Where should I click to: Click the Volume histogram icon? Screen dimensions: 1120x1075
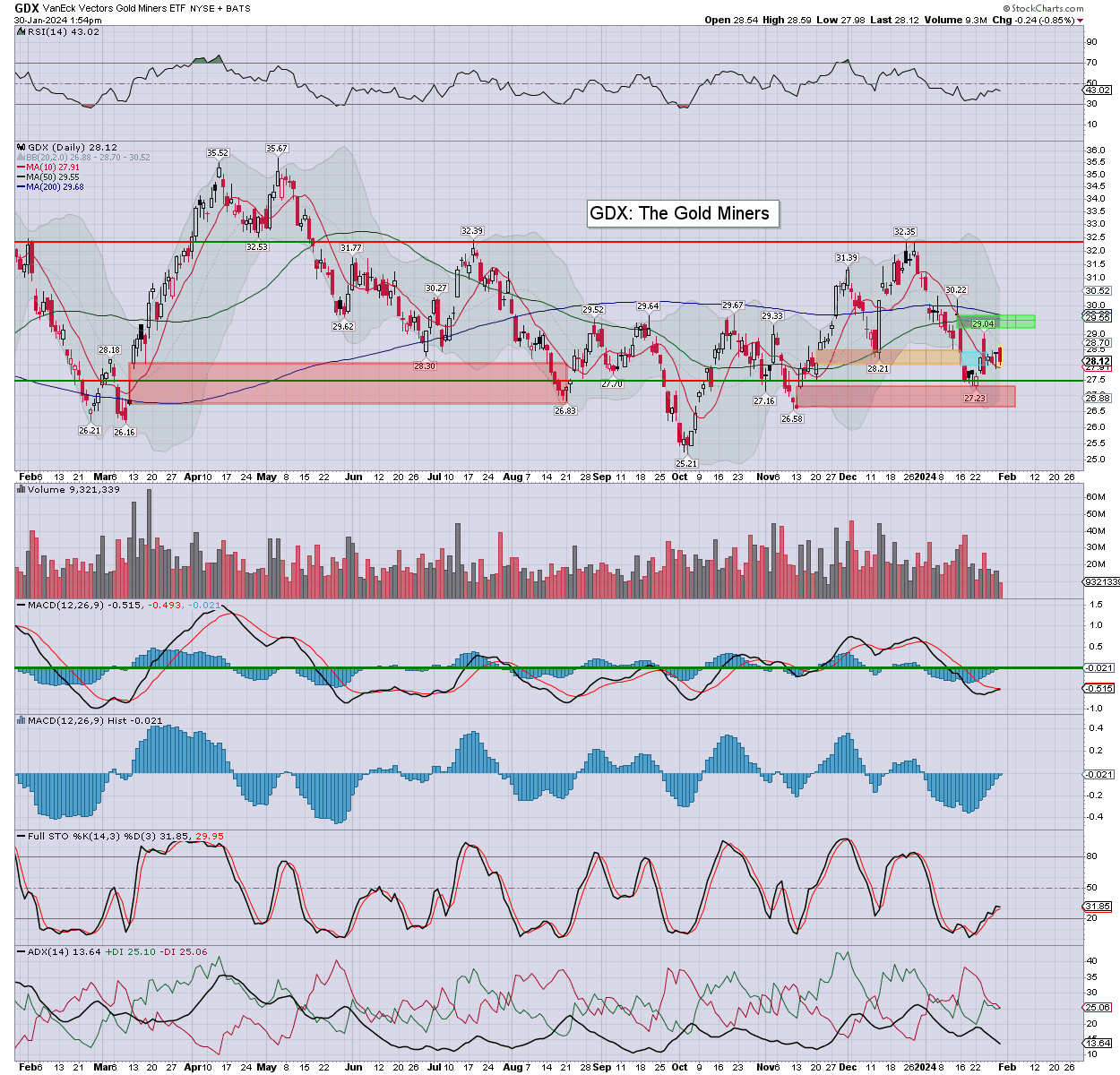[x=22, y=490]
